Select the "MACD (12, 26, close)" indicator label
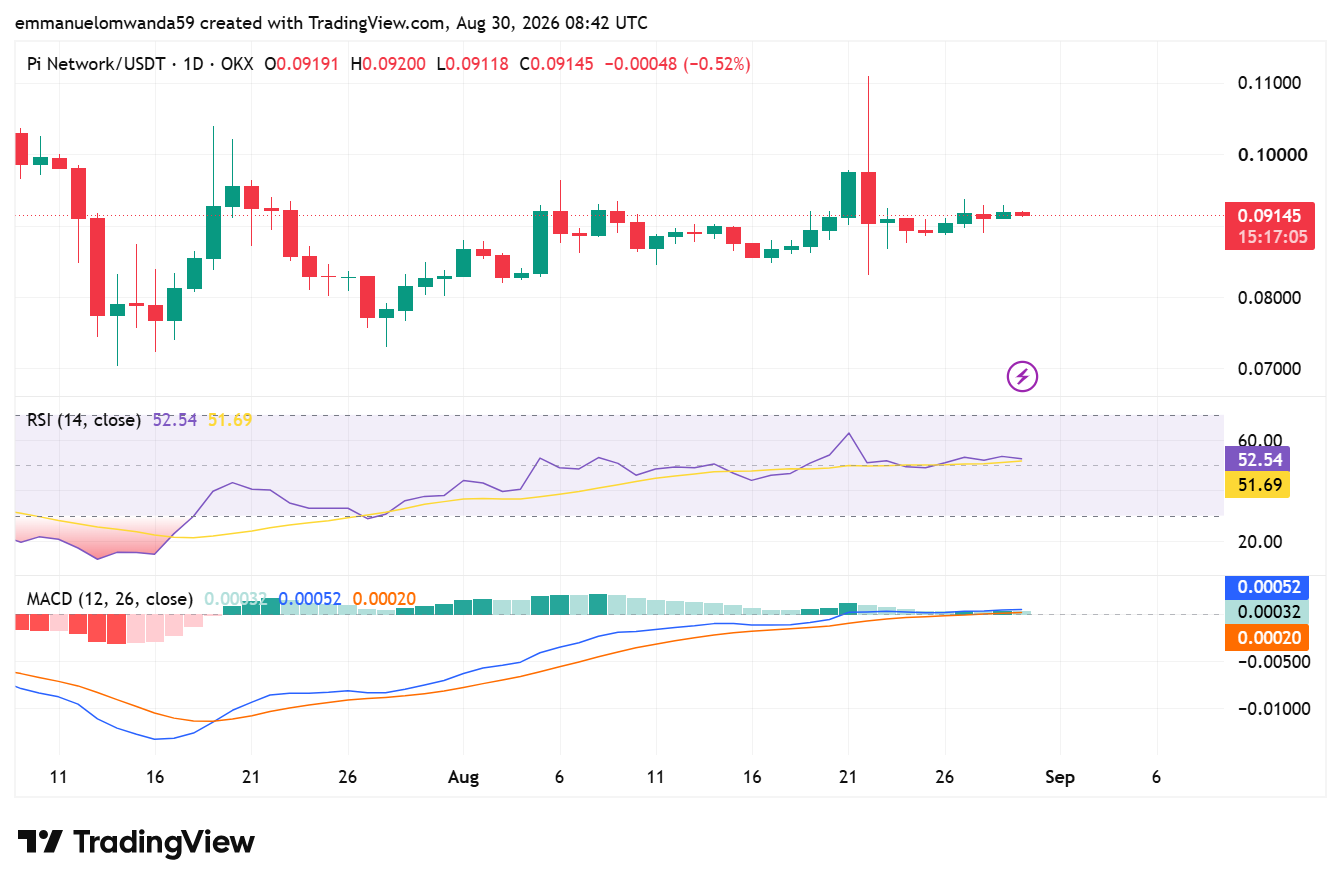 click(x=110, y=599)
